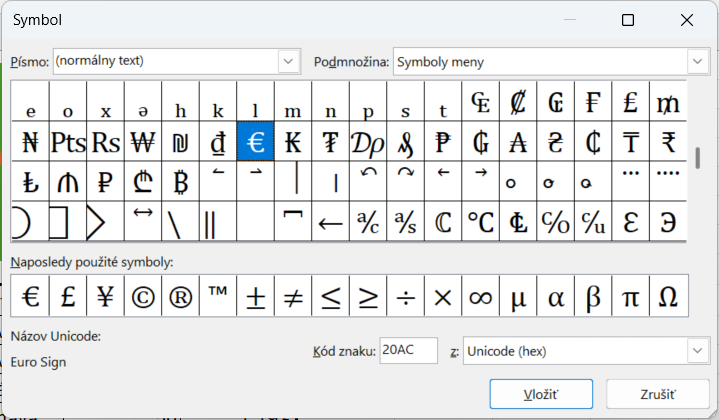This screenshot has width=719, height=420.
Task: Select the Peso sign symbol
Action: [x=443, y=141]
